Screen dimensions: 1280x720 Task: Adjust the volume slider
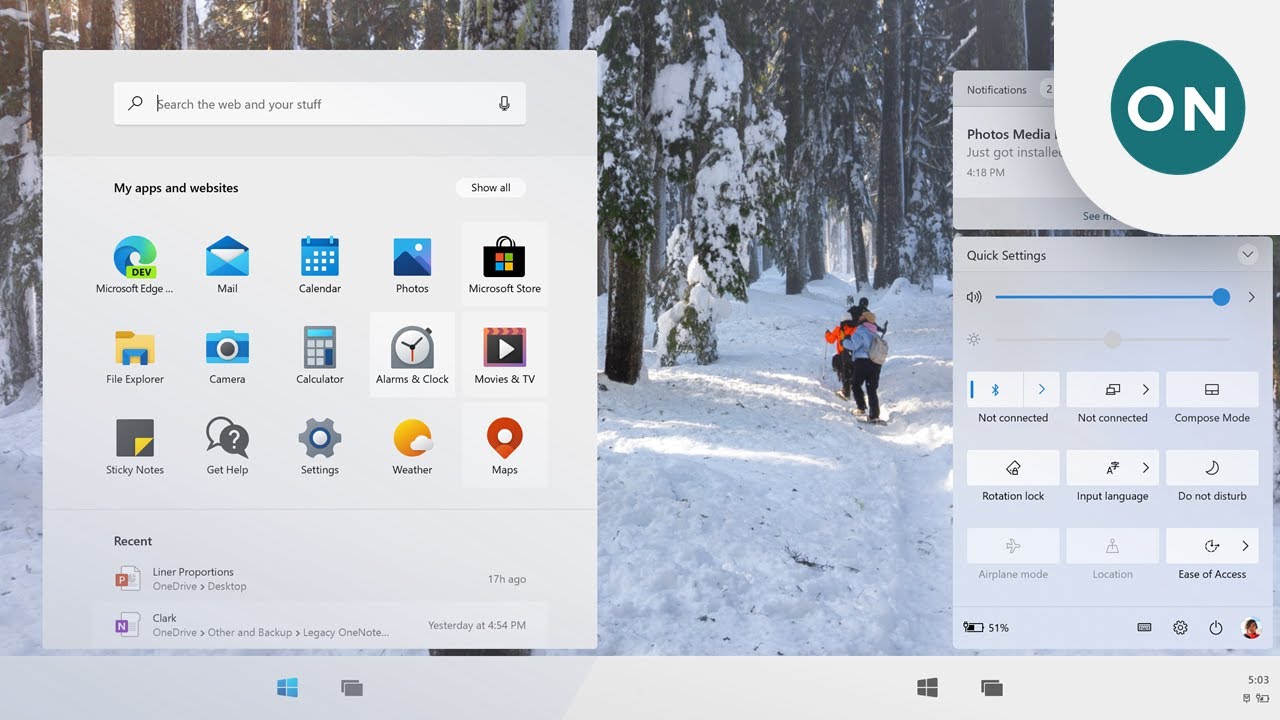click(1112, 297)
